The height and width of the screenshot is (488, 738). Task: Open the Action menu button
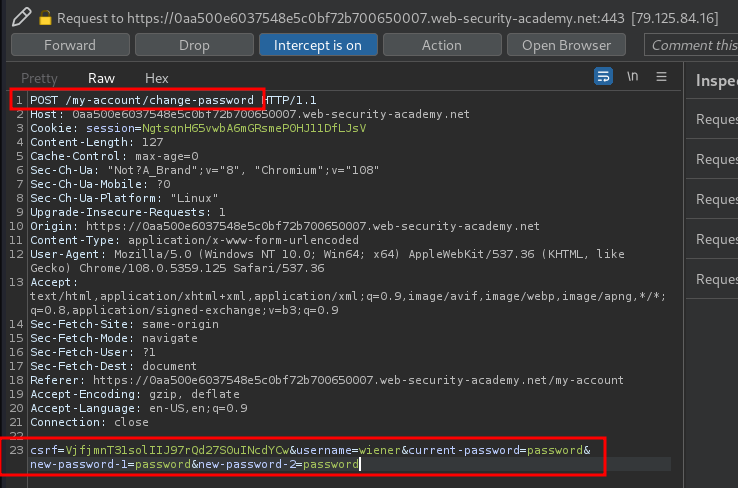pos(442,45)
